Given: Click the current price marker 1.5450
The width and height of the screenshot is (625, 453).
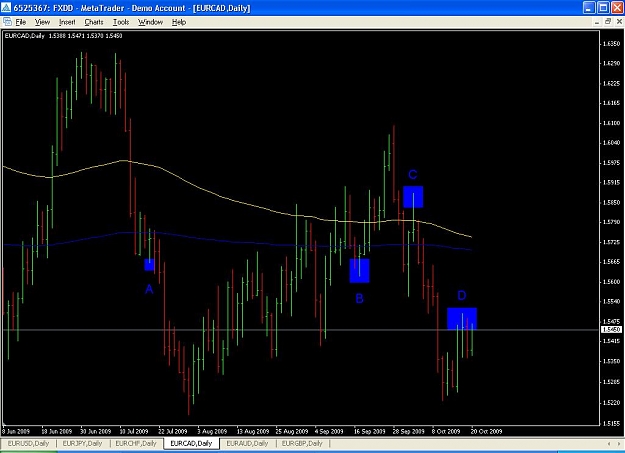Looking at the screenshot, I should (612, 329).
